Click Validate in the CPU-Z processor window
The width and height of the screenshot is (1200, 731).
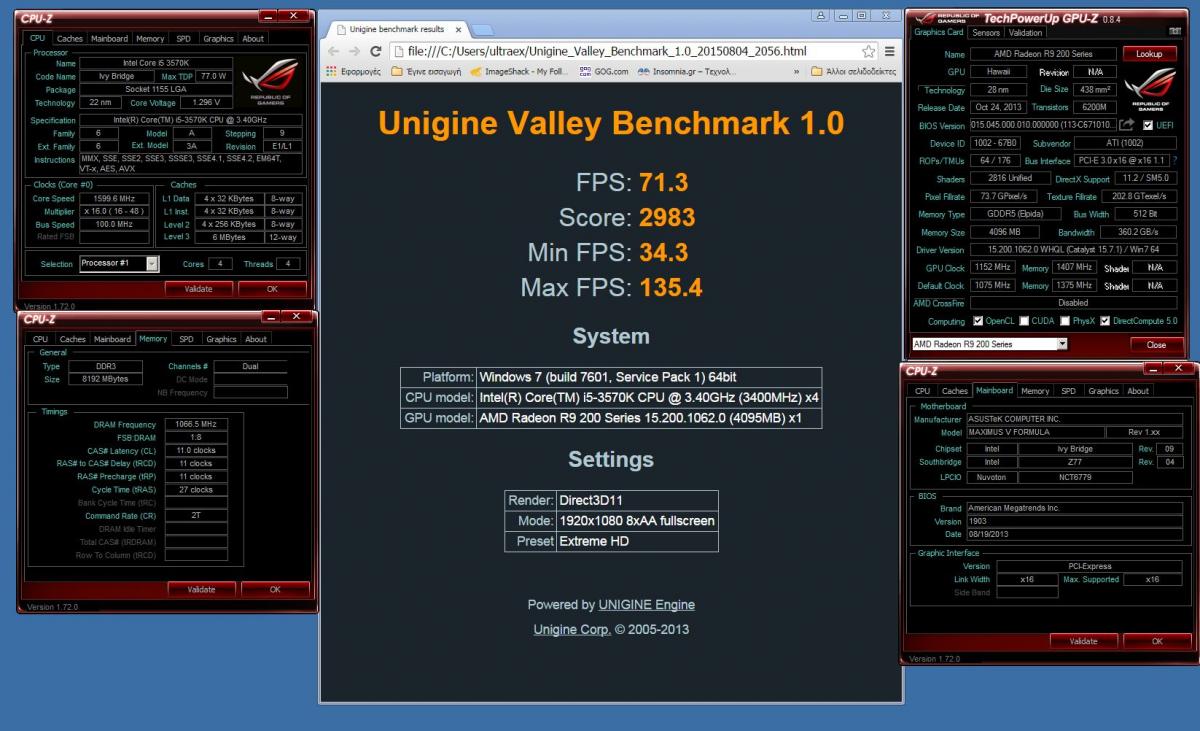199,289
